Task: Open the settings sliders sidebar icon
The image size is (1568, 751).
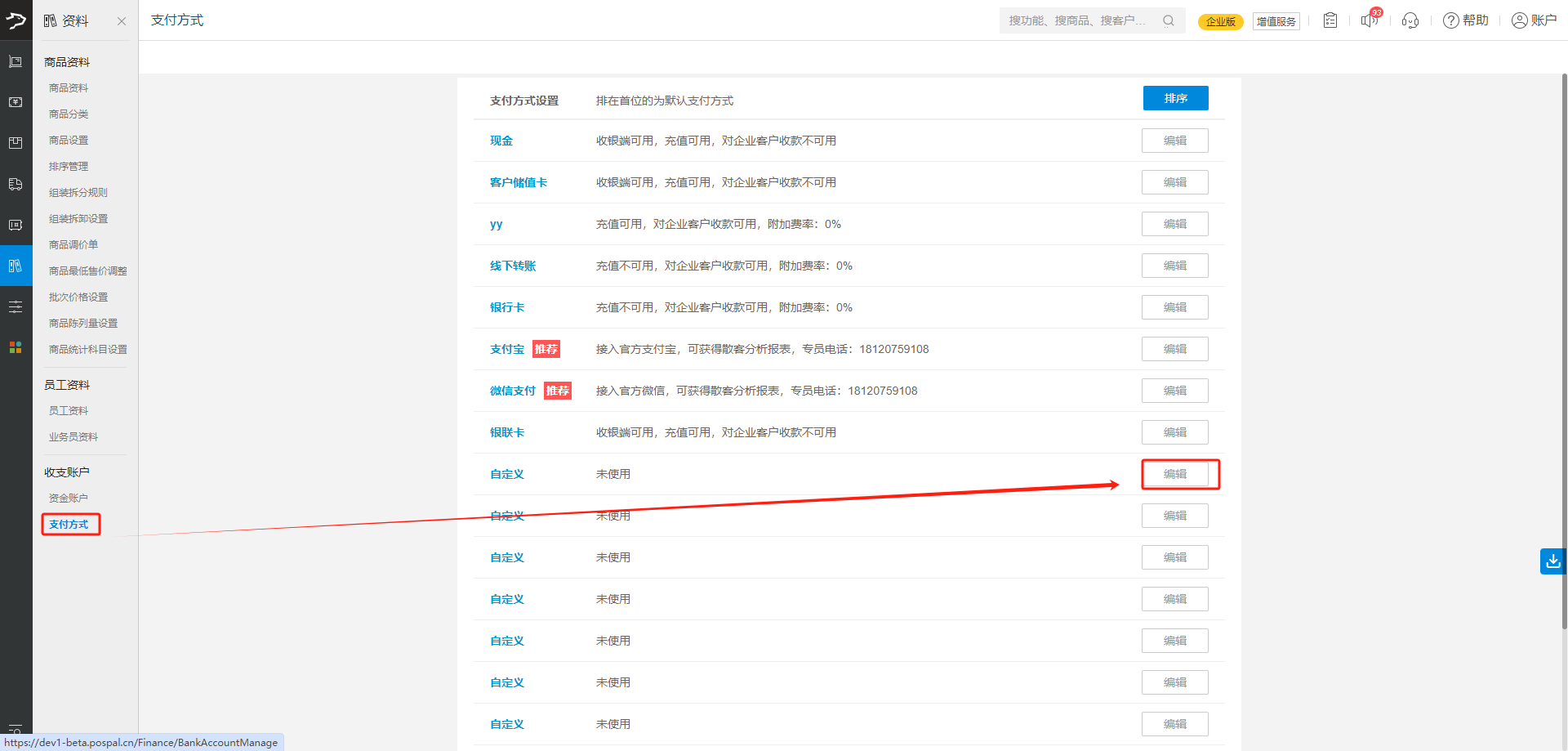Action: point(16,306)
